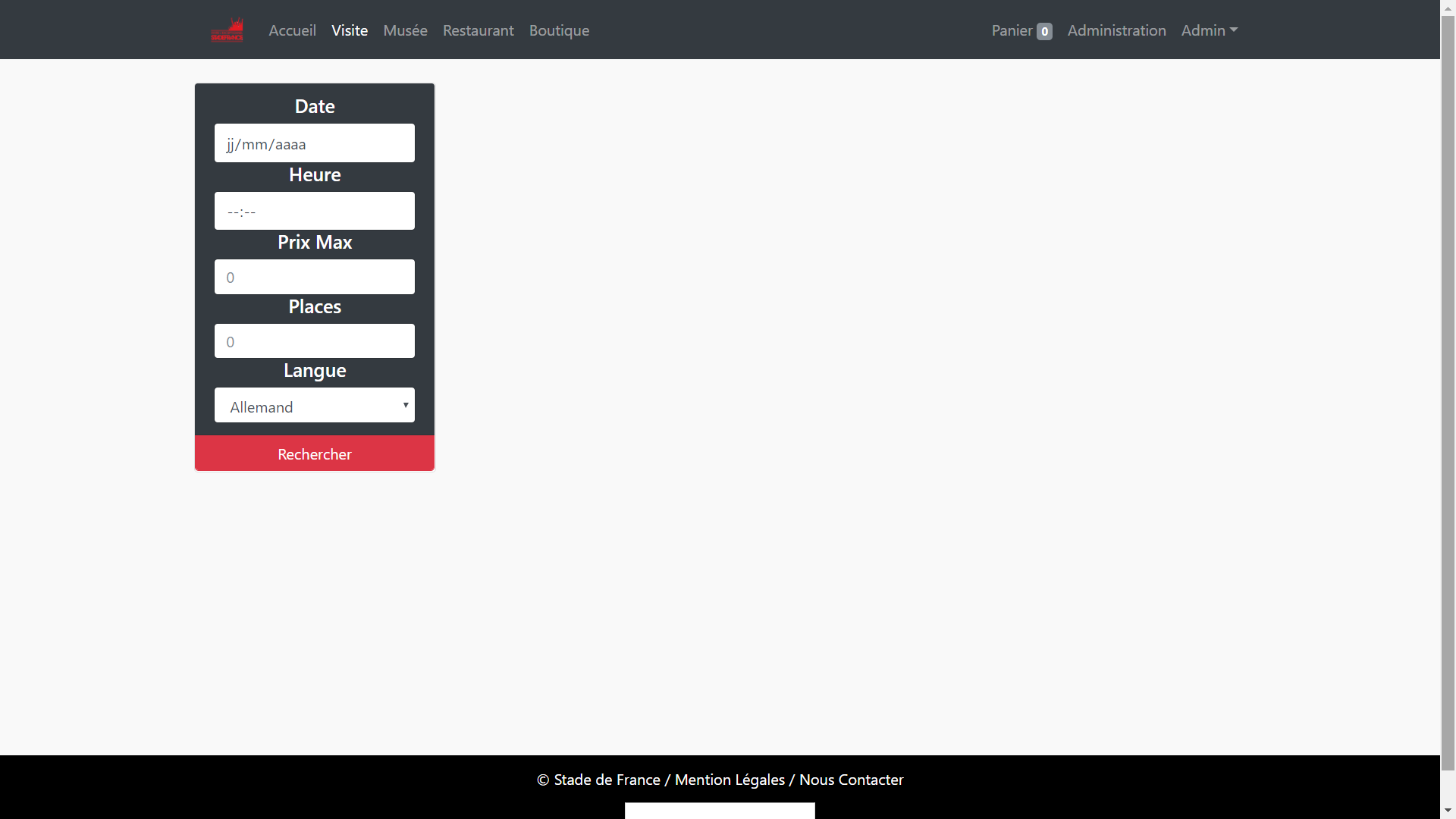Viewport: 1456px width, 819px height.
Task: Open the Accueil page
Action: [x=292, y=30]
